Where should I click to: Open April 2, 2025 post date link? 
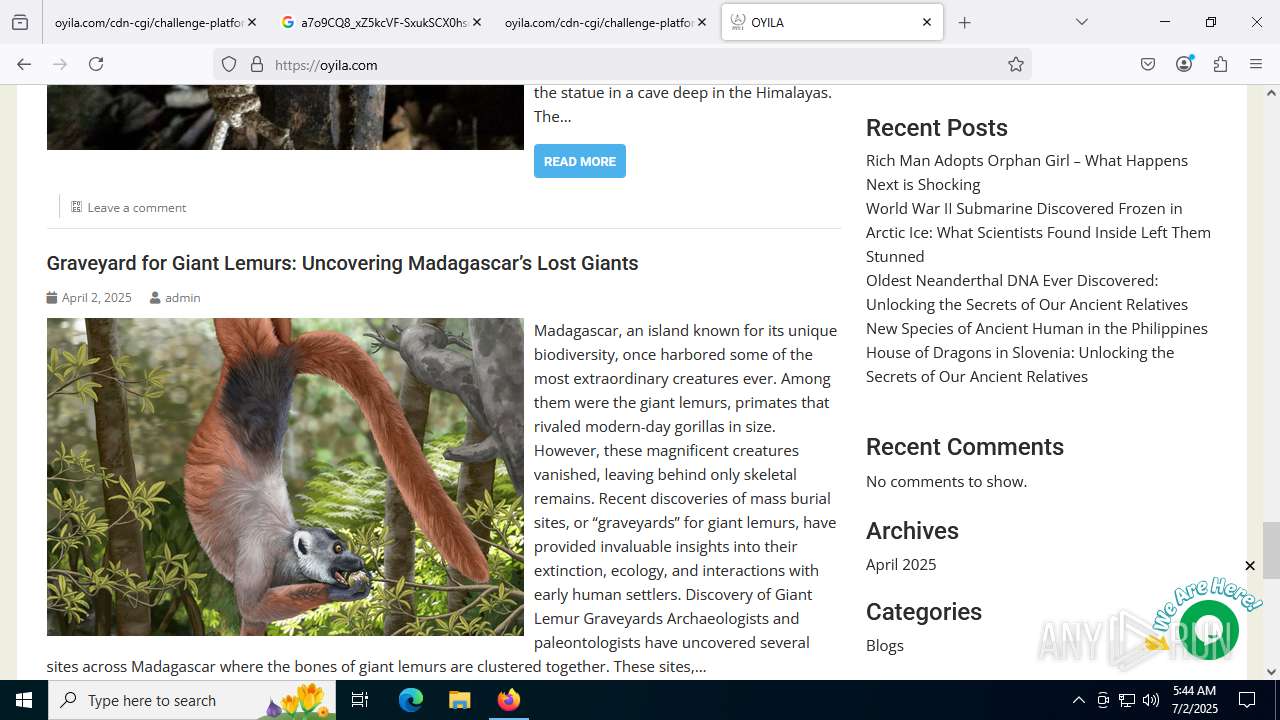pos(96,298)
